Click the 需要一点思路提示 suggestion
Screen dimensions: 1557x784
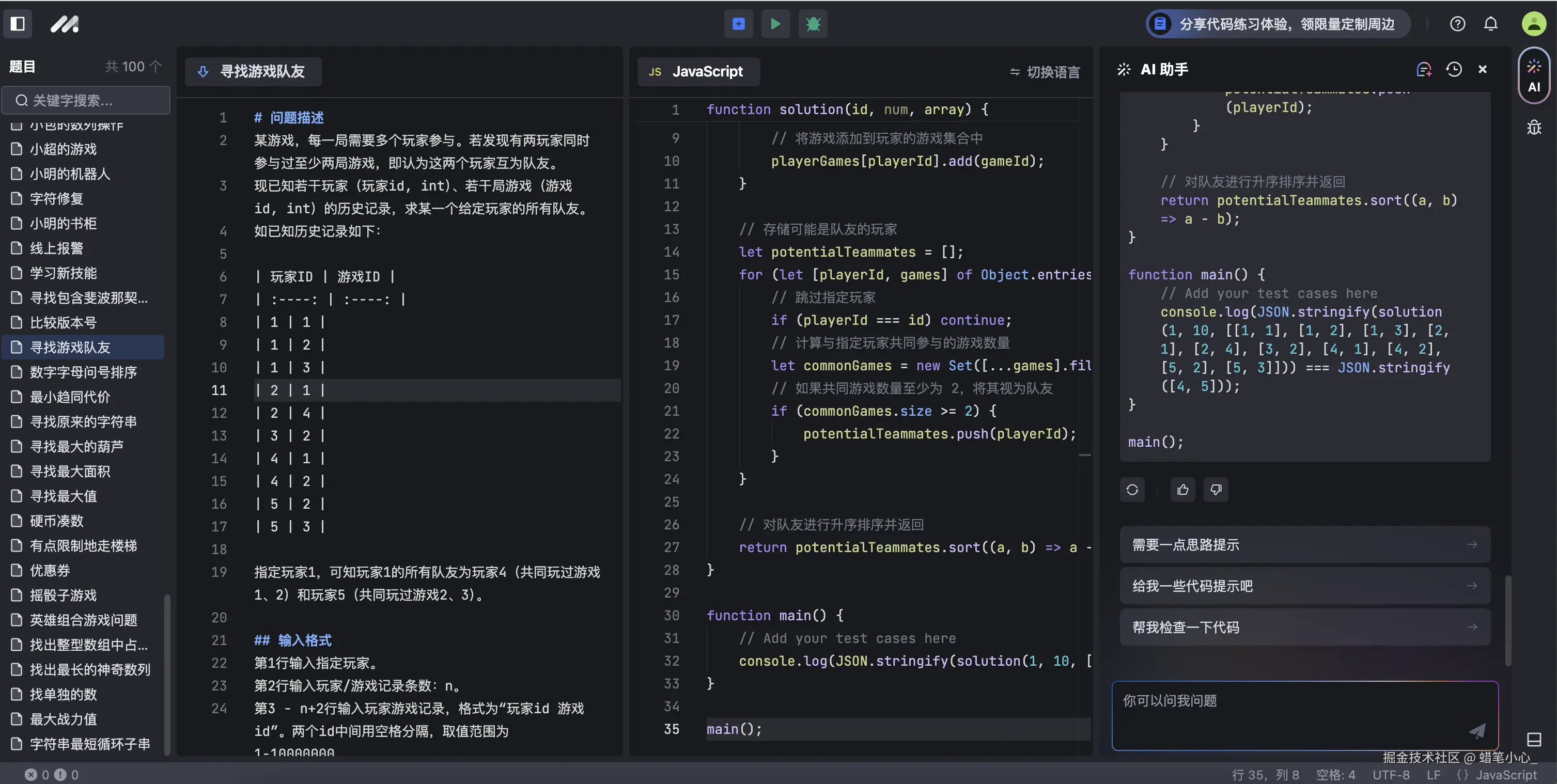tap(1304, 544)
